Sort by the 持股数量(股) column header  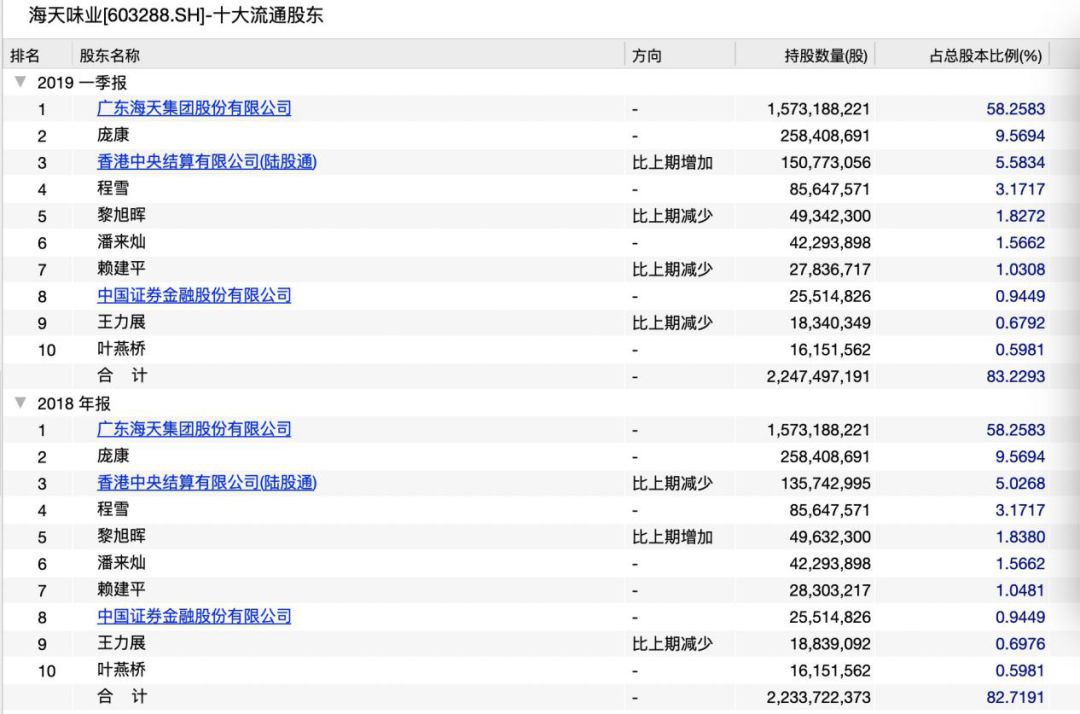[826, 56]
